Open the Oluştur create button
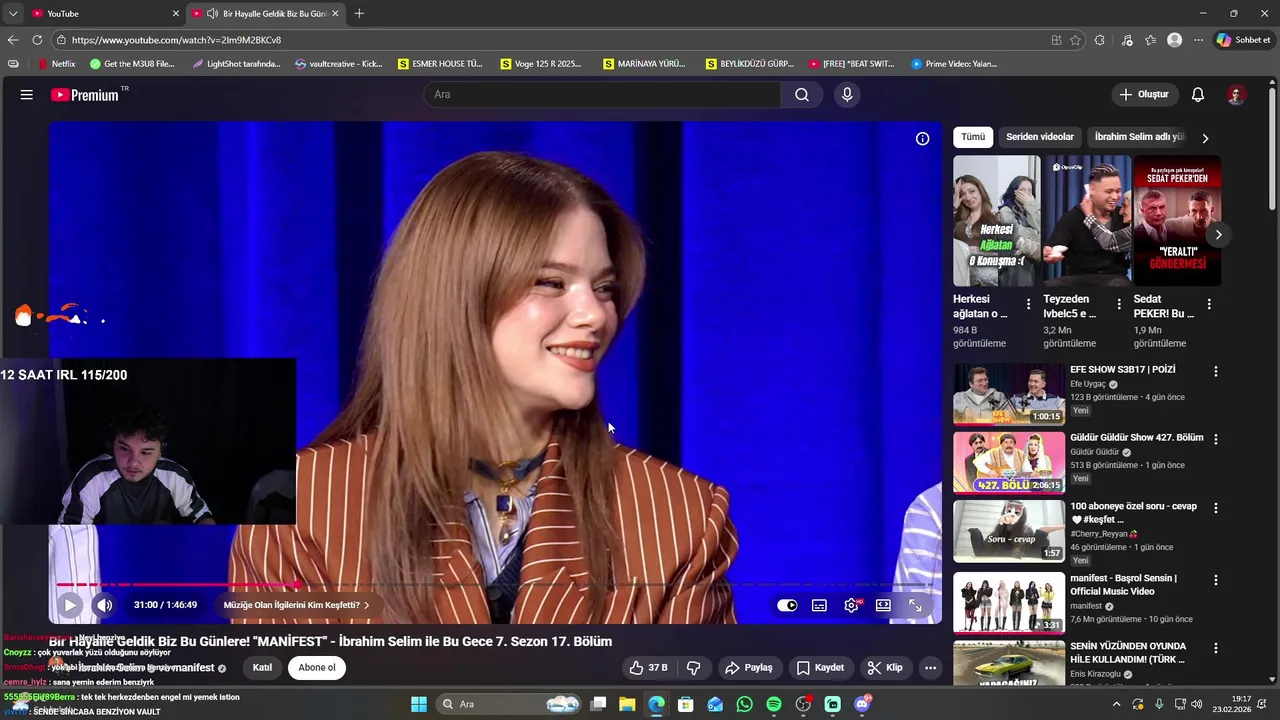The width and height of the screenshot is (1280, 720). pos(1143,95)
